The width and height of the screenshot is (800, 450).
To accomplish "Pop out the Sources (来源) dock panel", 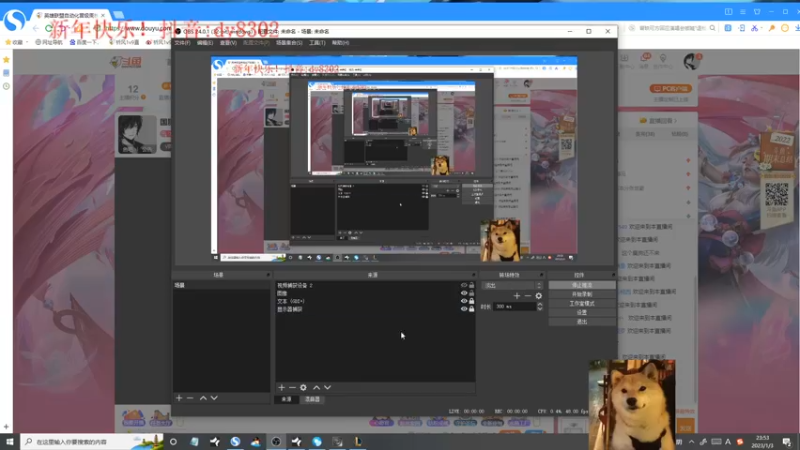I will [x=473, y=275].
